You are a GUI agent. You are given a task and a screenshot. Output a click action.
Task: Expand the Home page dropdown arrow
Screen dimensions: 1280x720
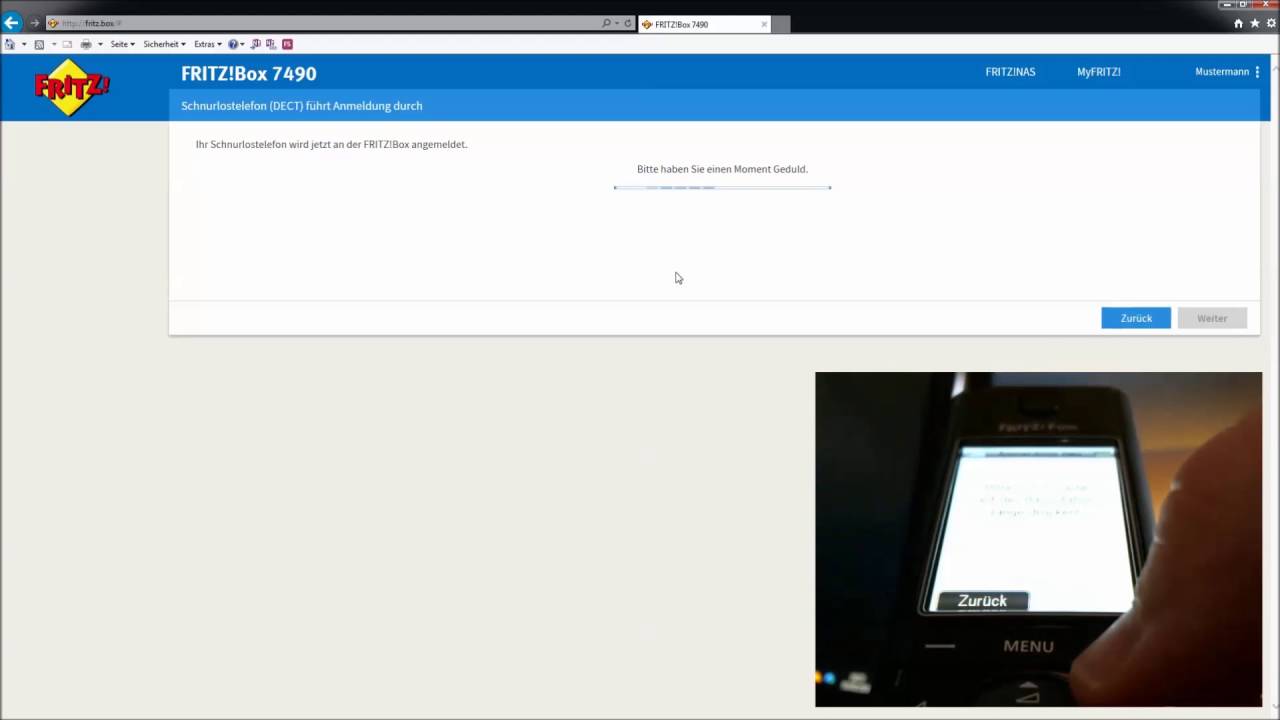click(x=23, y=44)
